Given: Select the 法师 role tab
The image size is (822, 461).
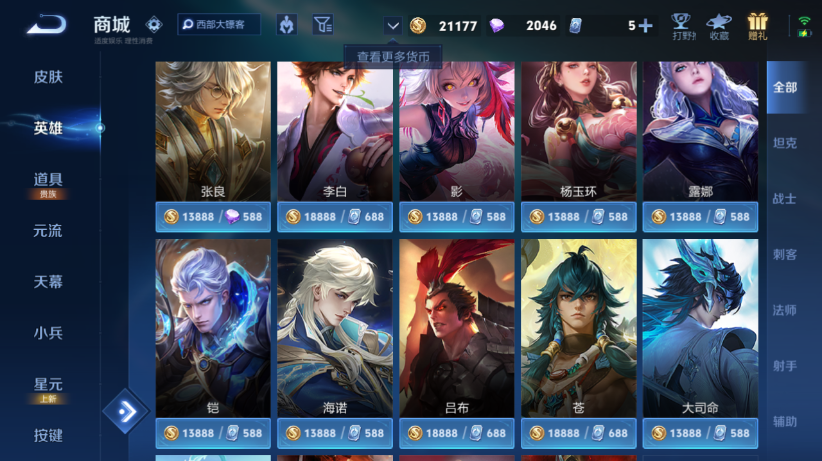Looking at the screenshot, I should [785, 310].
